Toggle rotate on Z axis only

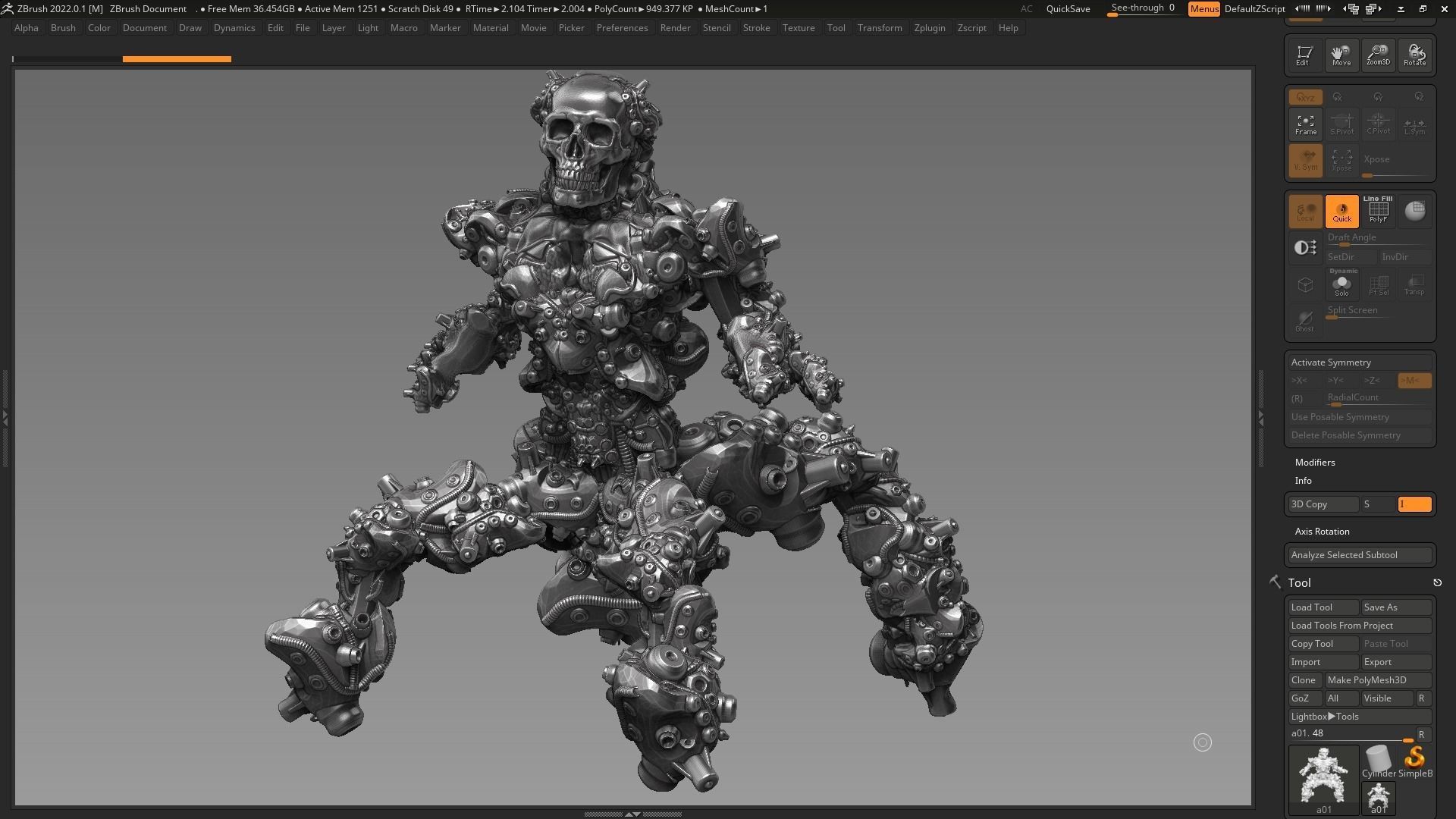coord(1419,97)
